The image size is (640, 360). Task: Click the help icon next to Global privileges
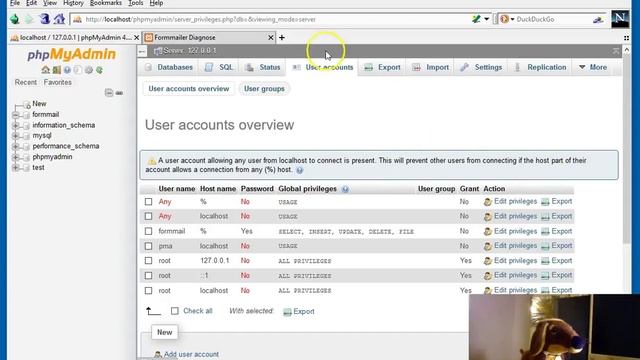coord(345,189)
